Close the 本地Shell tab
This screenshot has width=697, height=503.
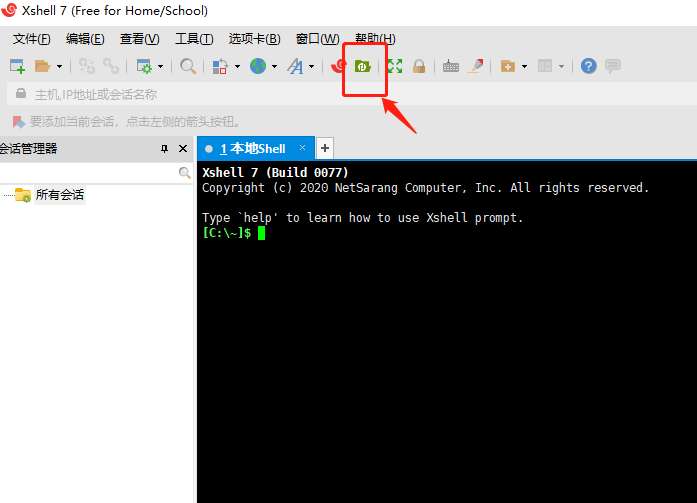click(302, 148)
